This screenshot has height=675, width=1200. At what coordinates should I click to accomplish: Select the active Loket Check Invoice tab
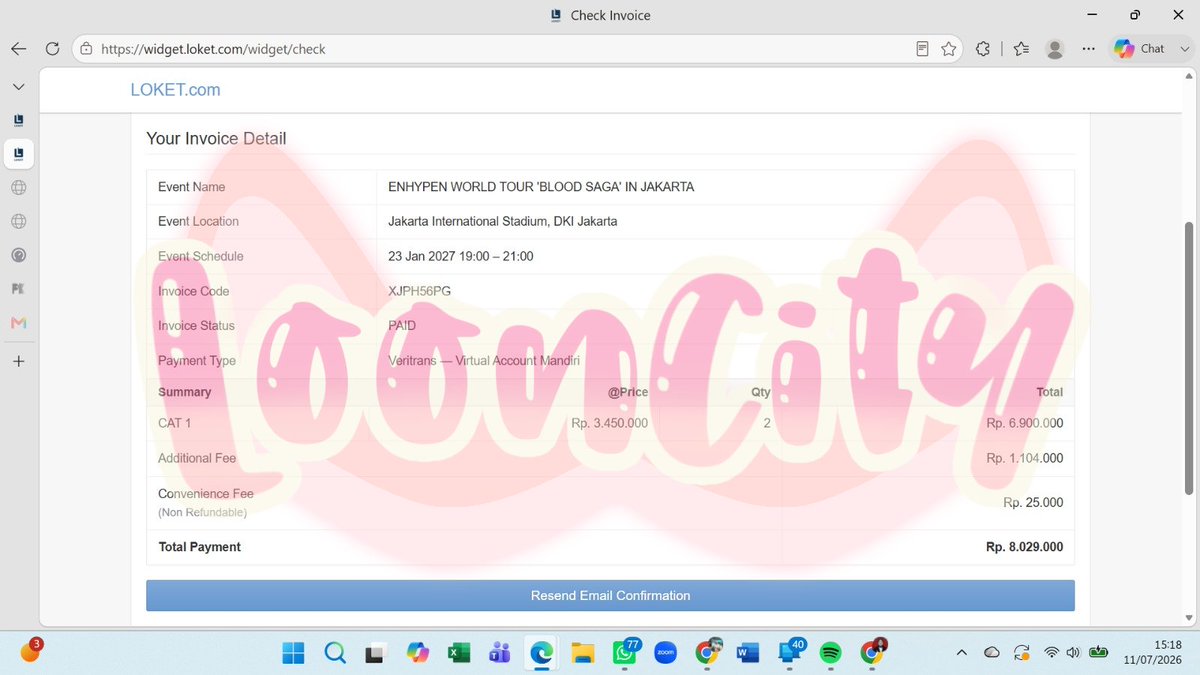[x=18, y=154]
